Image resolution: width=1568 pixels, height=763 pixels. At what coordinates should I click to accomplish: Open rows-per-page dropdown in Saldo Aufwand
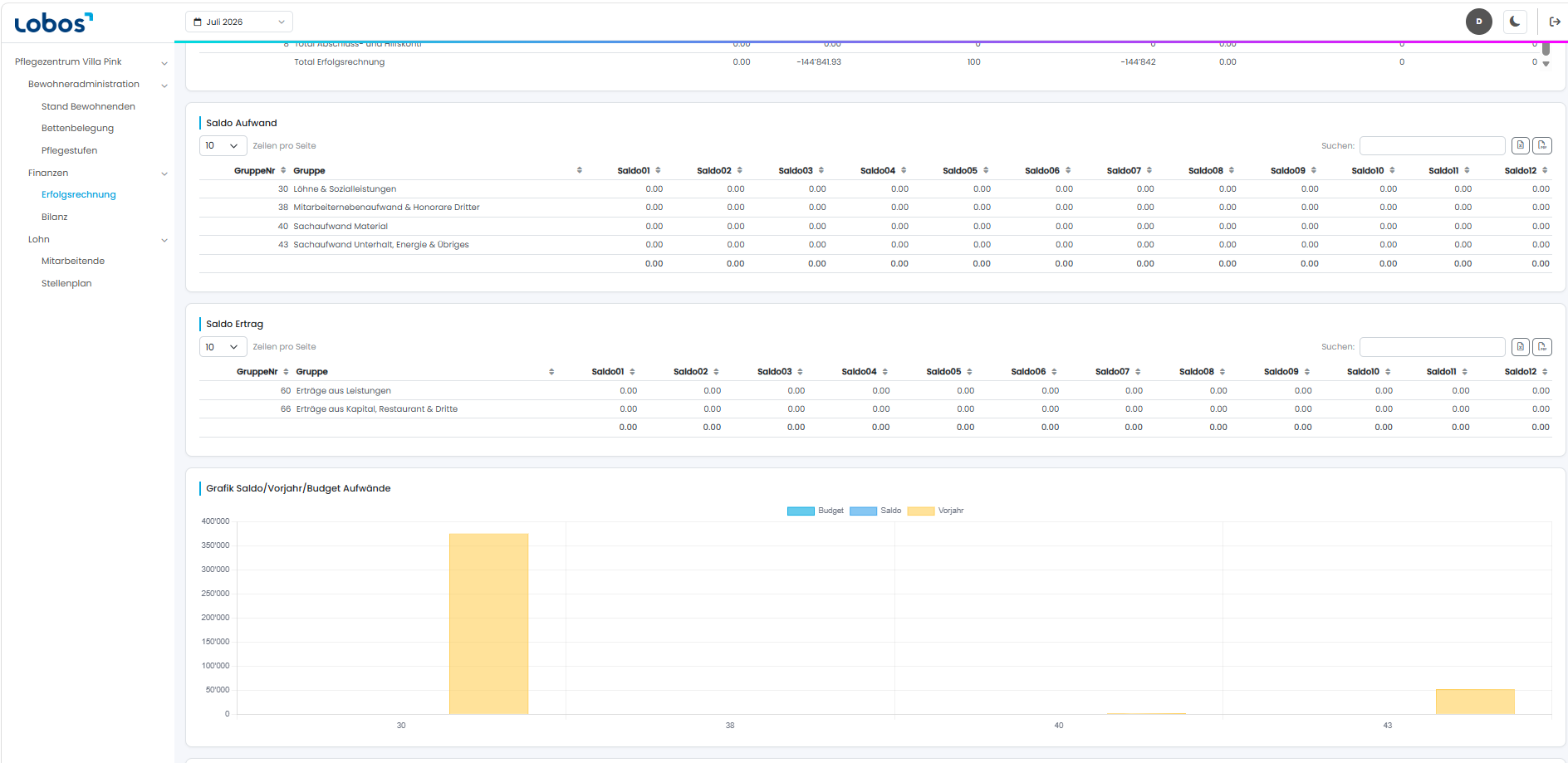point(223,146)
